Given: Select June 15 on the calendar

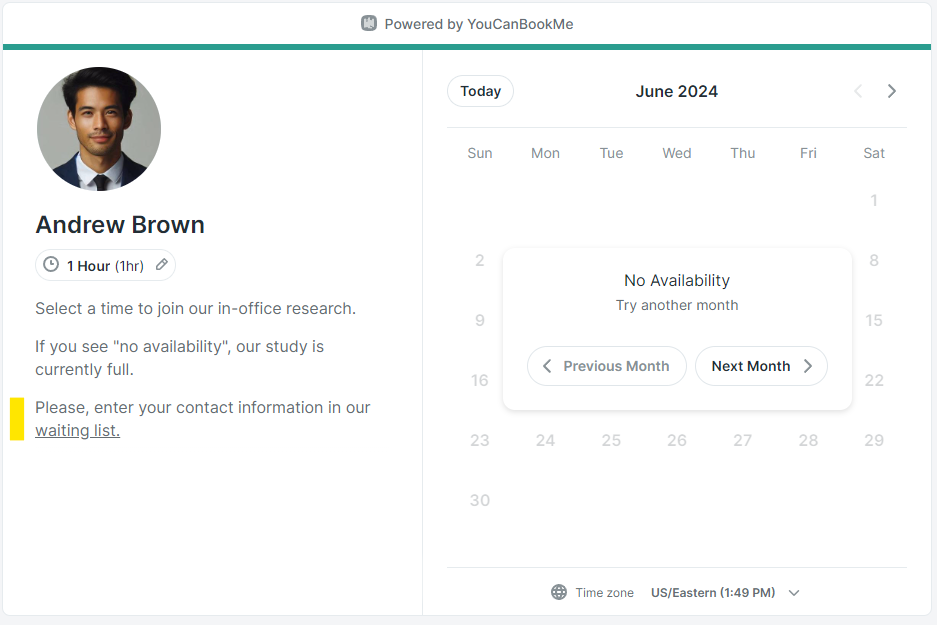Looking at the screenshot, I should pyautogui.click(x=874, y=320).
